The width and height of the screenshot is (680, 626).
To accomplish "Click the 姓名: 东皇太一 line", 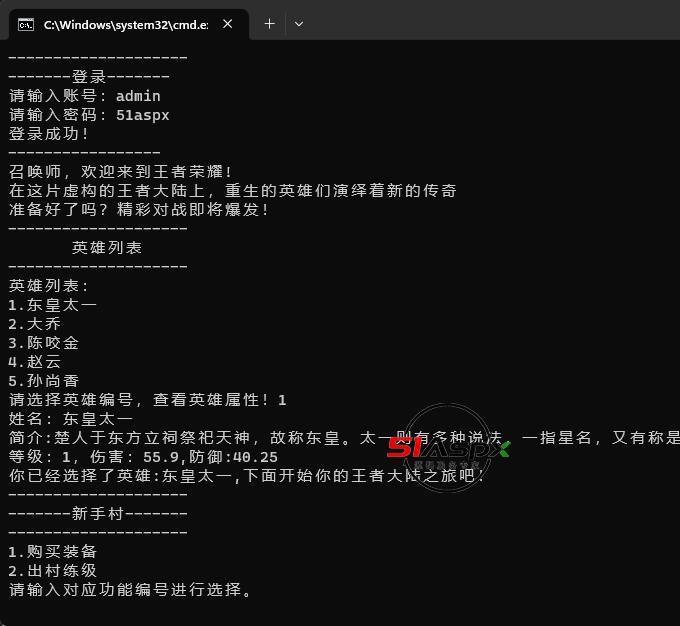I will [x=71, y=419].
